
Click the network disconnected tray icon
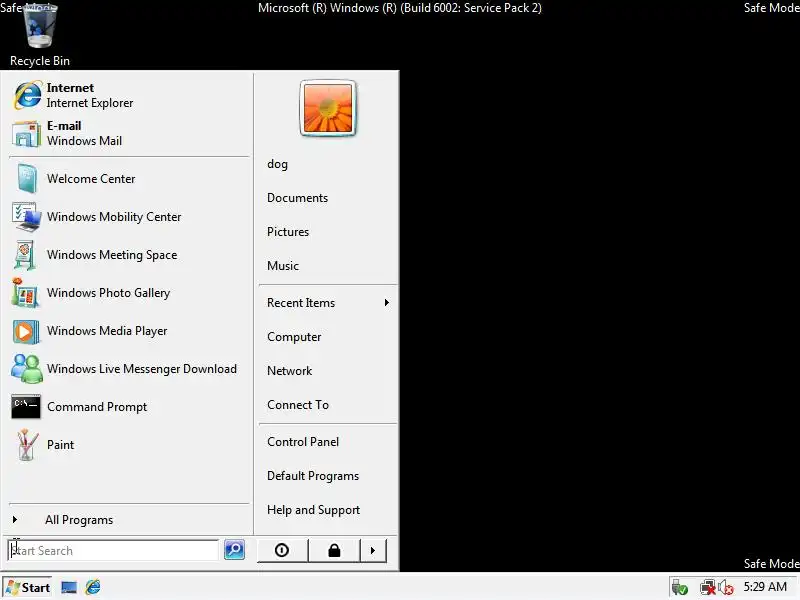tap(707, 588)
